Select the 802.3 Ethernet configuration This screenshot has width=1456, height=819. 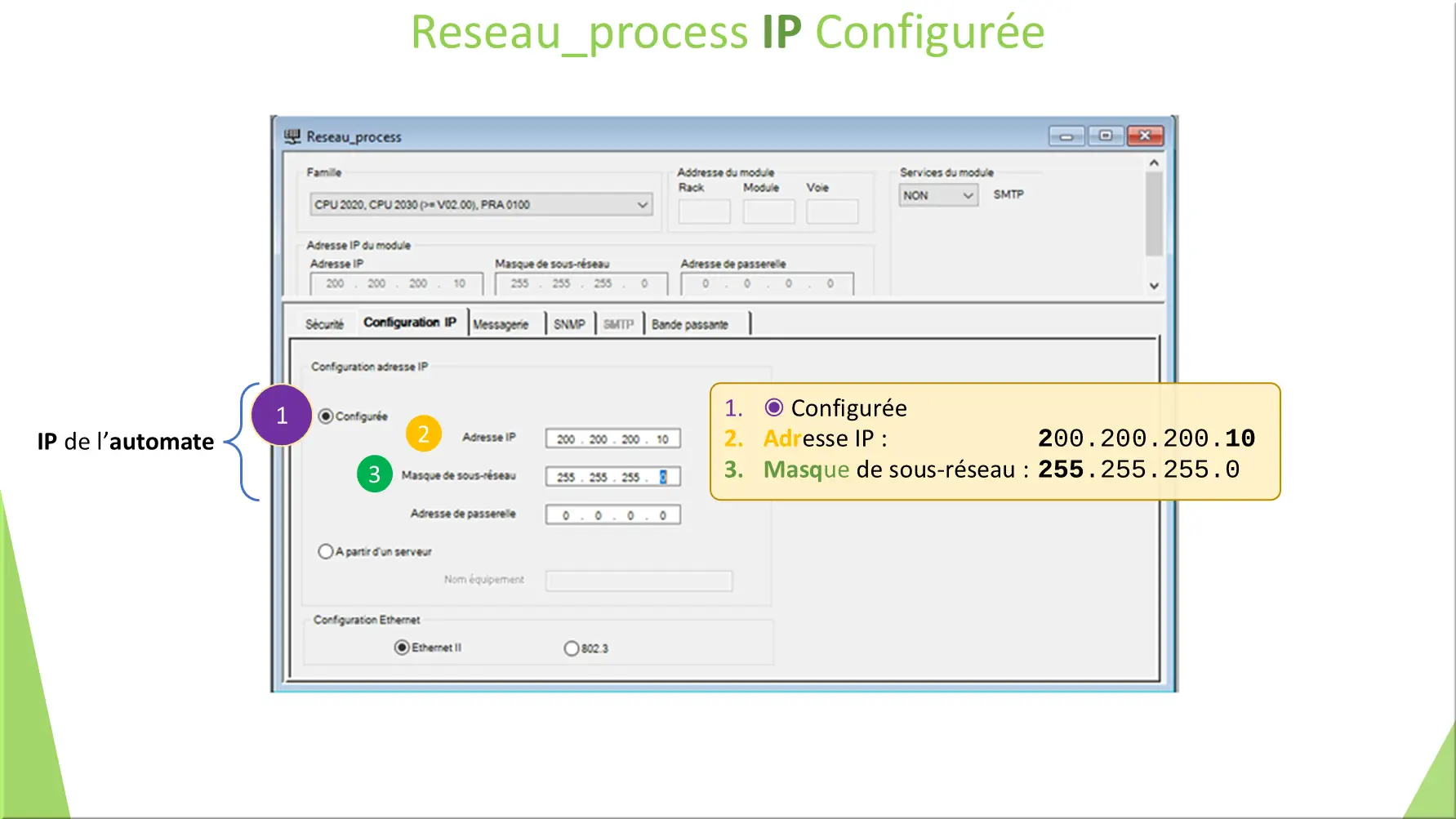point(572,647)
